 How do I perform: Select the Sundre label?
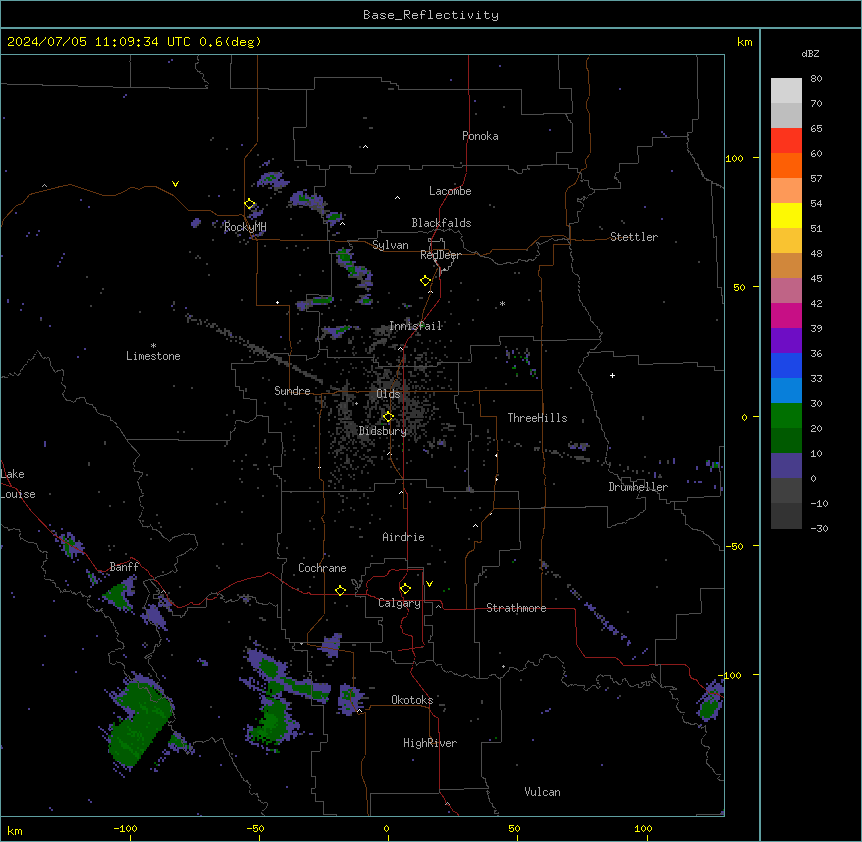pos(292,391)
